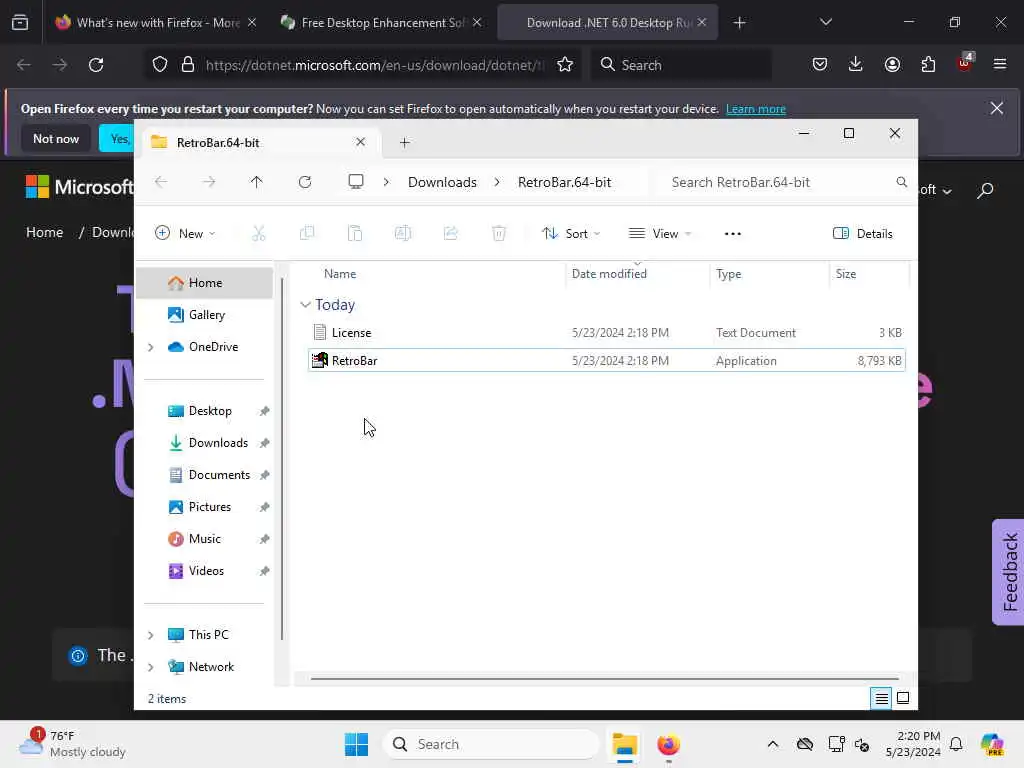Click Explorer's back navigation arrow
Image resolution: width=1024 pixels, height=768 pixels.
(161, 182)
